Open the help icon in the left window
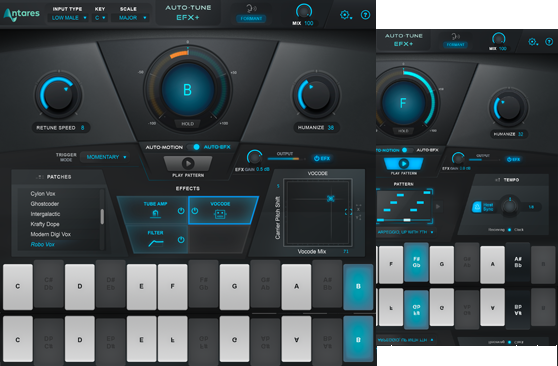The width and height of the screenshot is (558, 366). (x=365, y=15)
